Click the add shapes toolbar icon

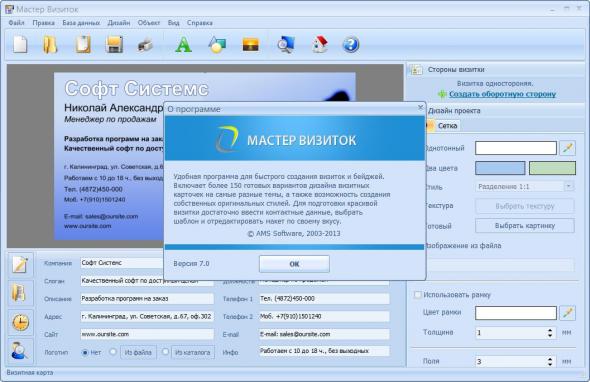coord(217,45)
